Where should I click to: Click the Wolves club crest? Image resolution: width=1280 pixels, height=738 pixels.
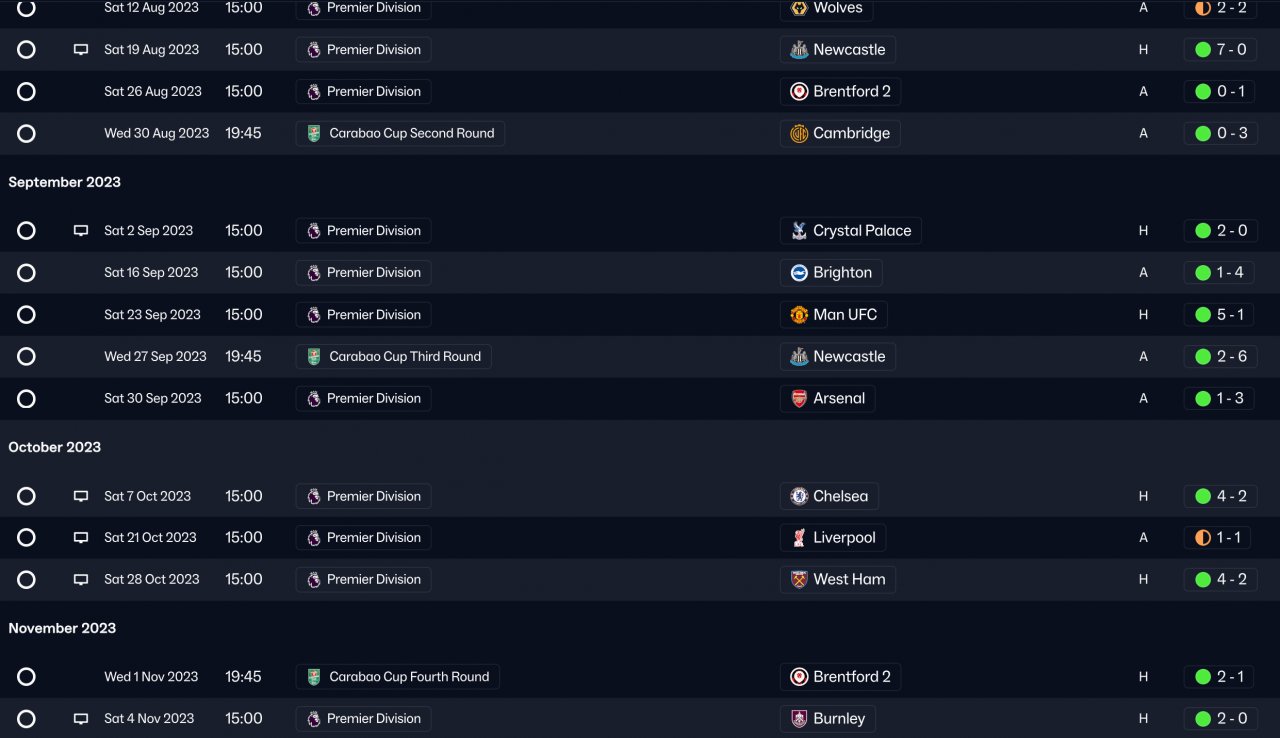(799, 8)
